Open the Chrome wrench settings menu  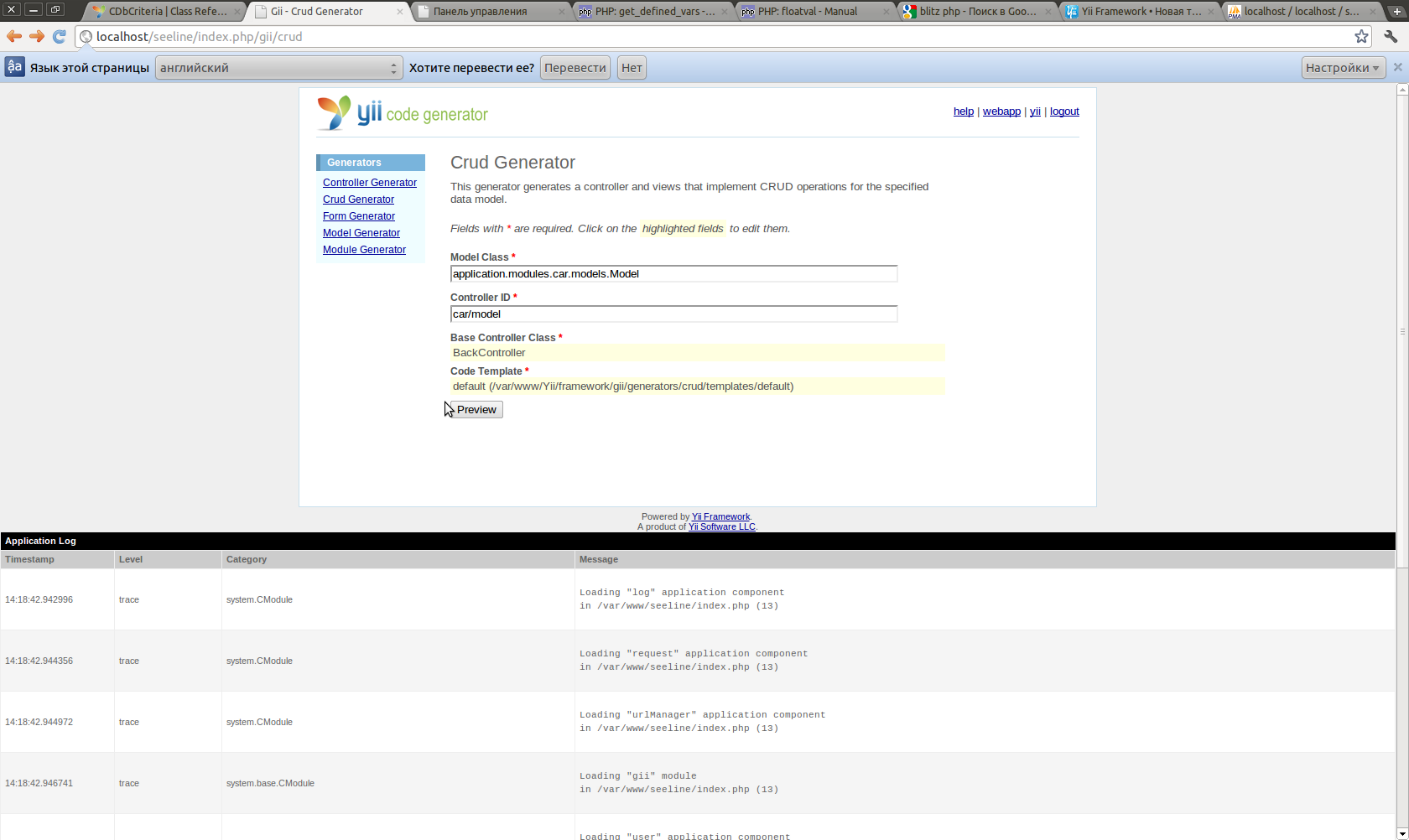[1391, 36]
